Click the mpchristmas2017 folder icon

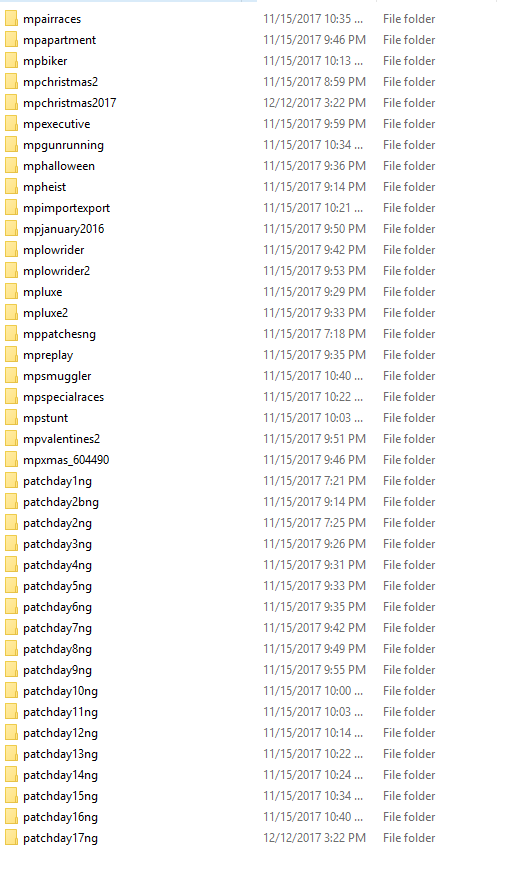pos(11,103)
